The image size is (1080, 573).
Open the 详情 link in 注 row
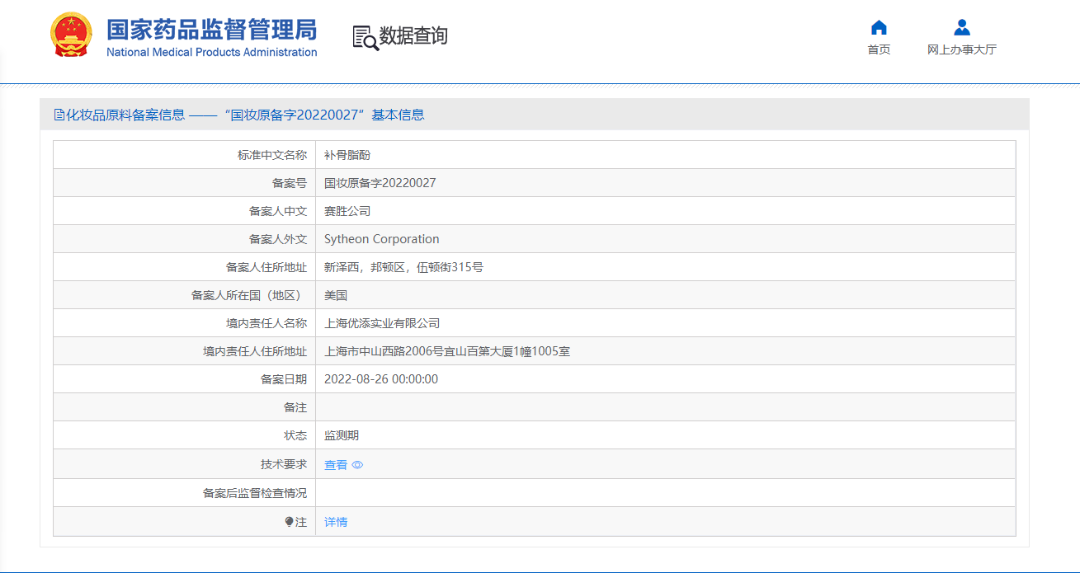tap(336, 522)
